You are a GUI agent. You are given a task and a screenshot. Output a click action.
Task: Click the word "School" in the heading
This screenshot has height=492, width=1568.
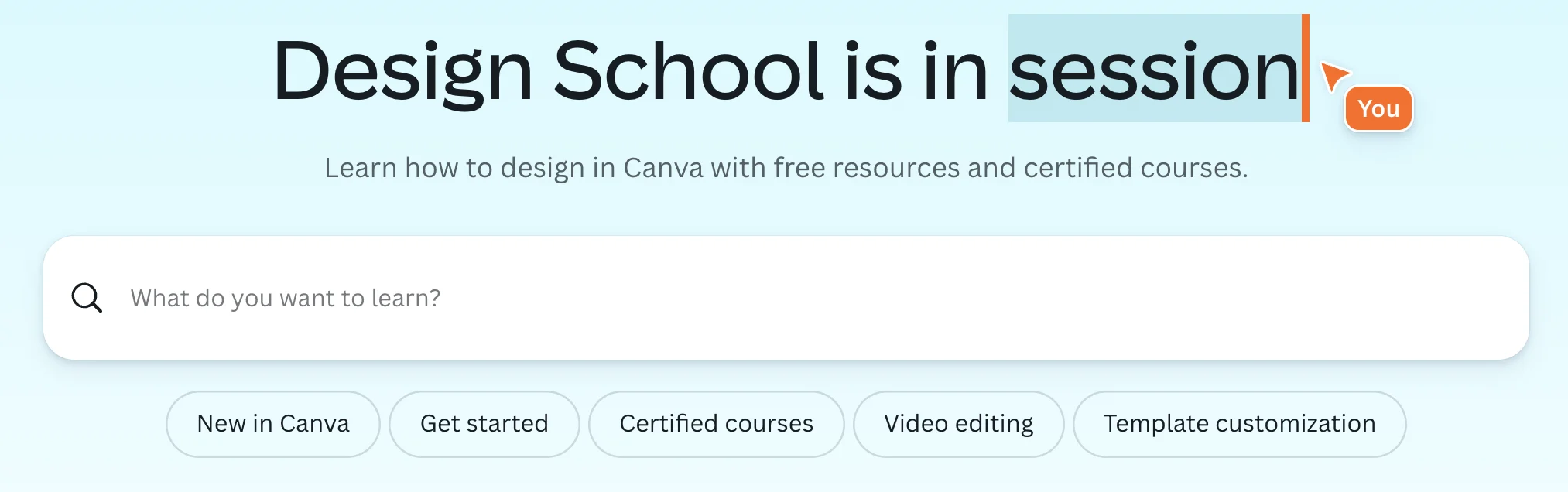coord(688,71)
